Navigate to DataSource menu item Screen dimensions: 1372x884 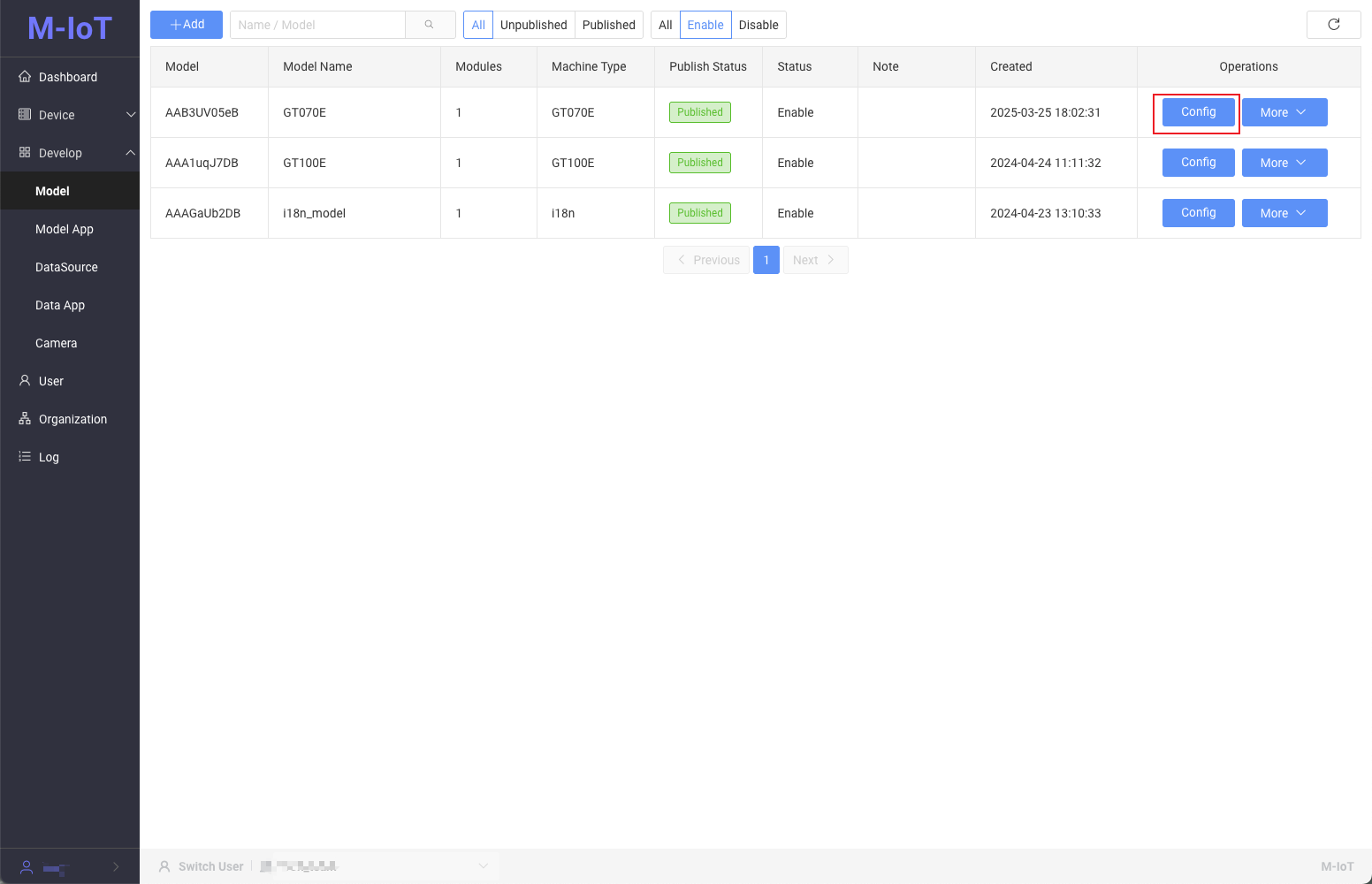pos(66,267)
